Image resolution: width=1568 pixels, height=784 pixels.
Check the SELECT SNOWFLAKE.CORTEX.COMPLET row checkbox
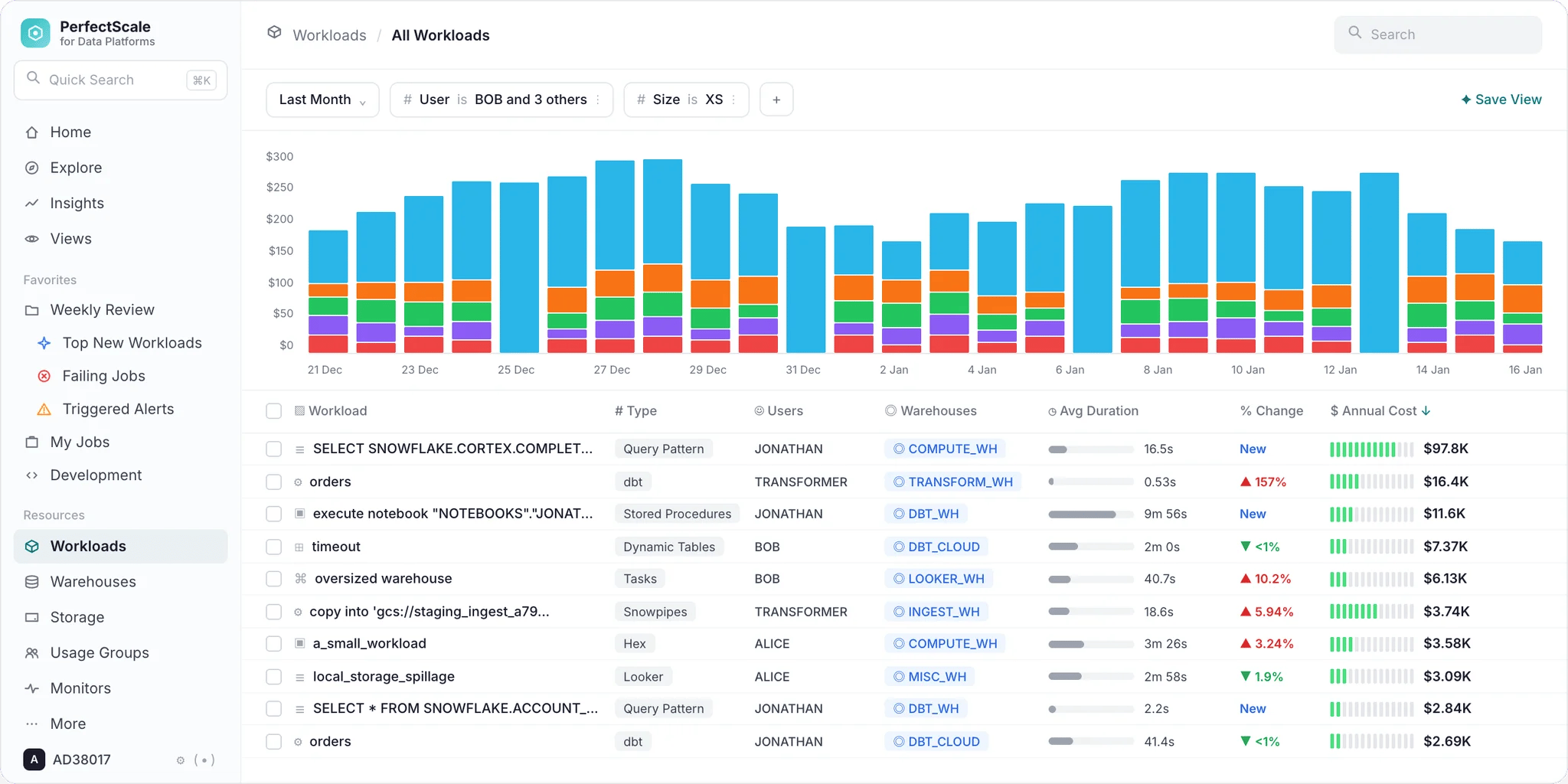tap(273, 449)
